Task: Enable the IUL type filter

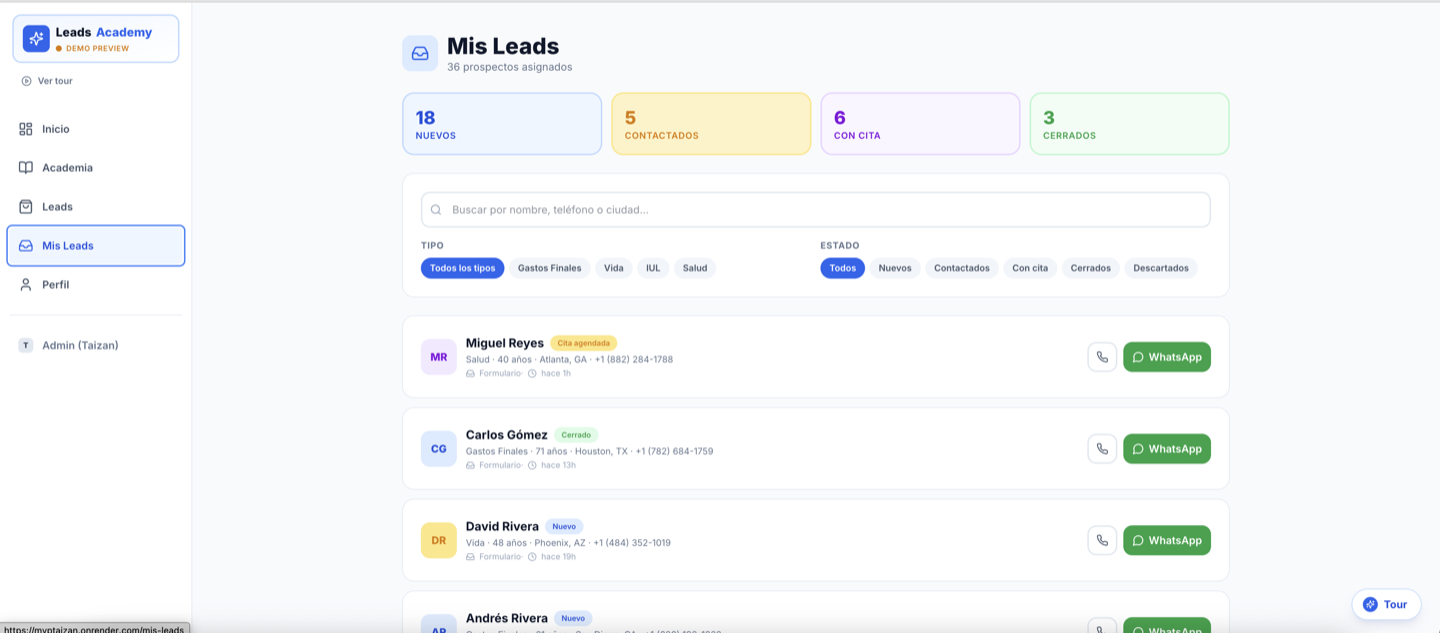Action: coord(653,268)
